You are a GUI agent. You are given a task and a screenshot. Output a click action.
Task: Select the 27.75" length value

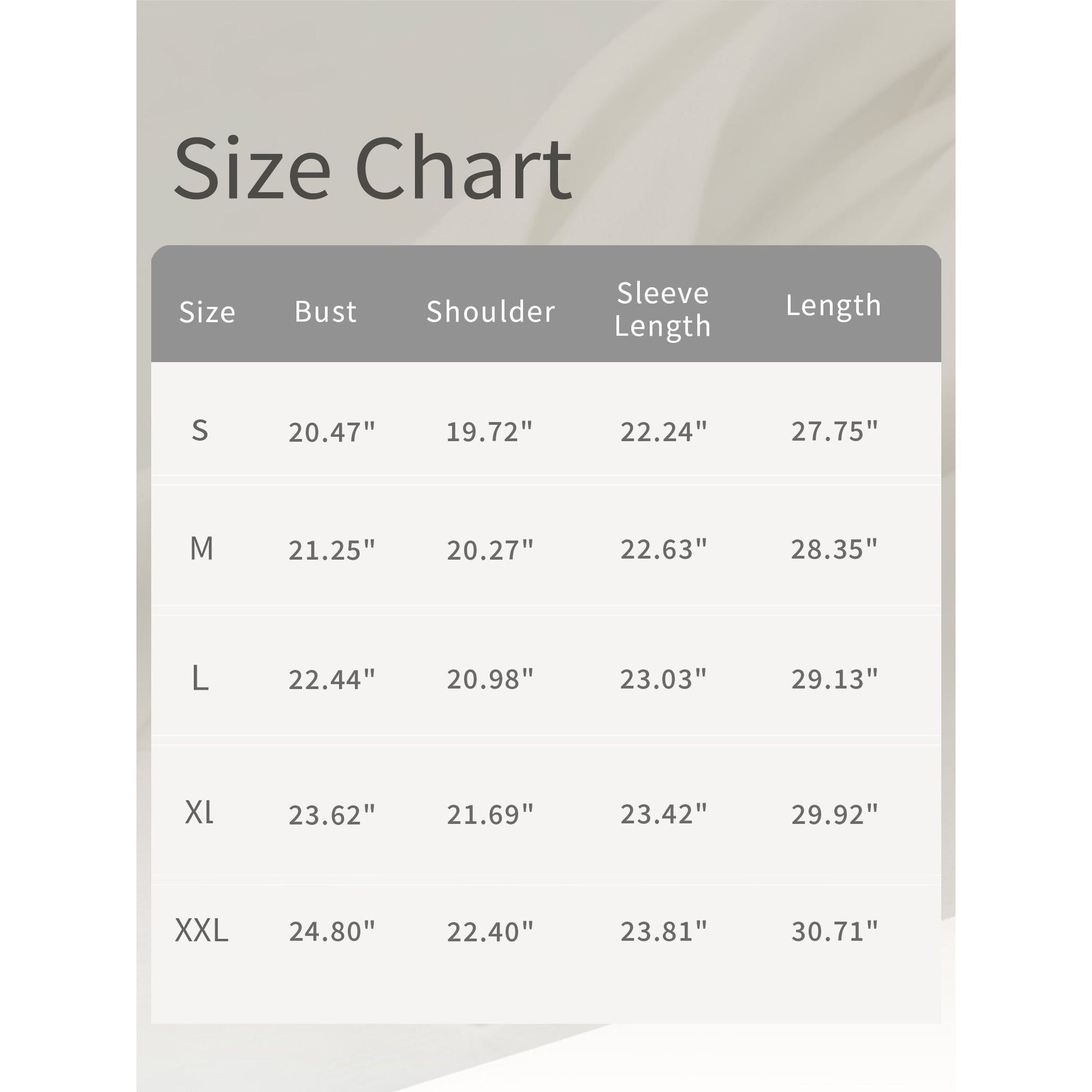click(834, 432)
